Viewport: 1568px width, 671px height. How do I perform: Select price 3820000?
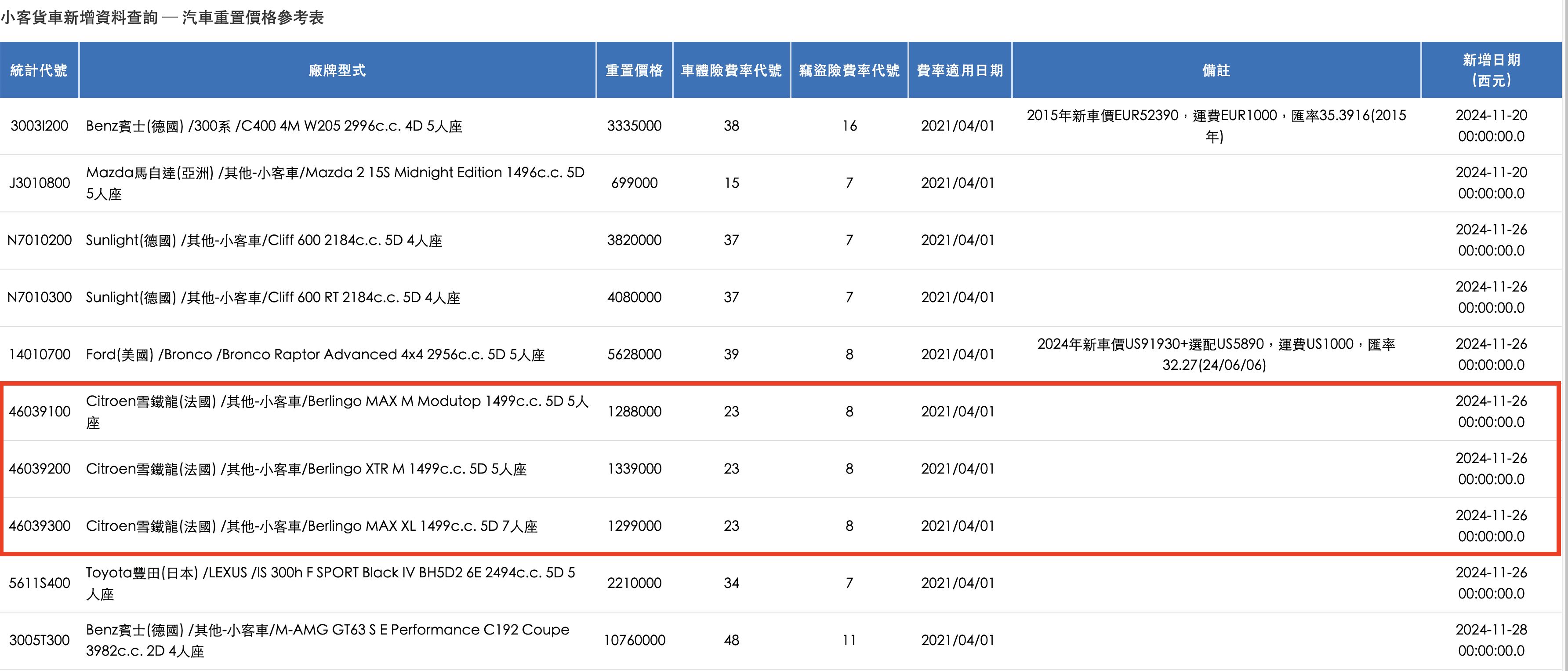tap(634, 241)
